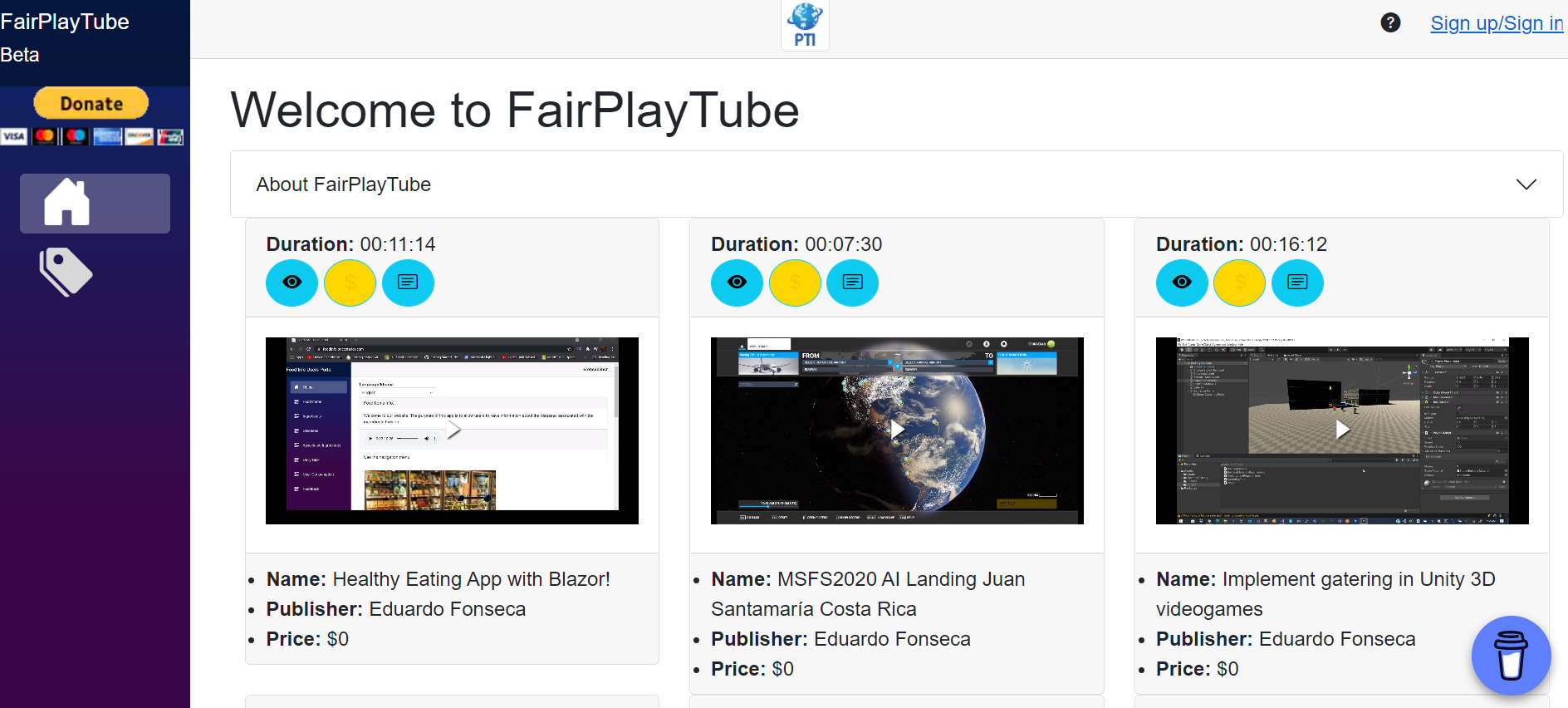The image size is (1568, 708).
Task: Click the FairPlayTube brand title
Action: point(65,22)
